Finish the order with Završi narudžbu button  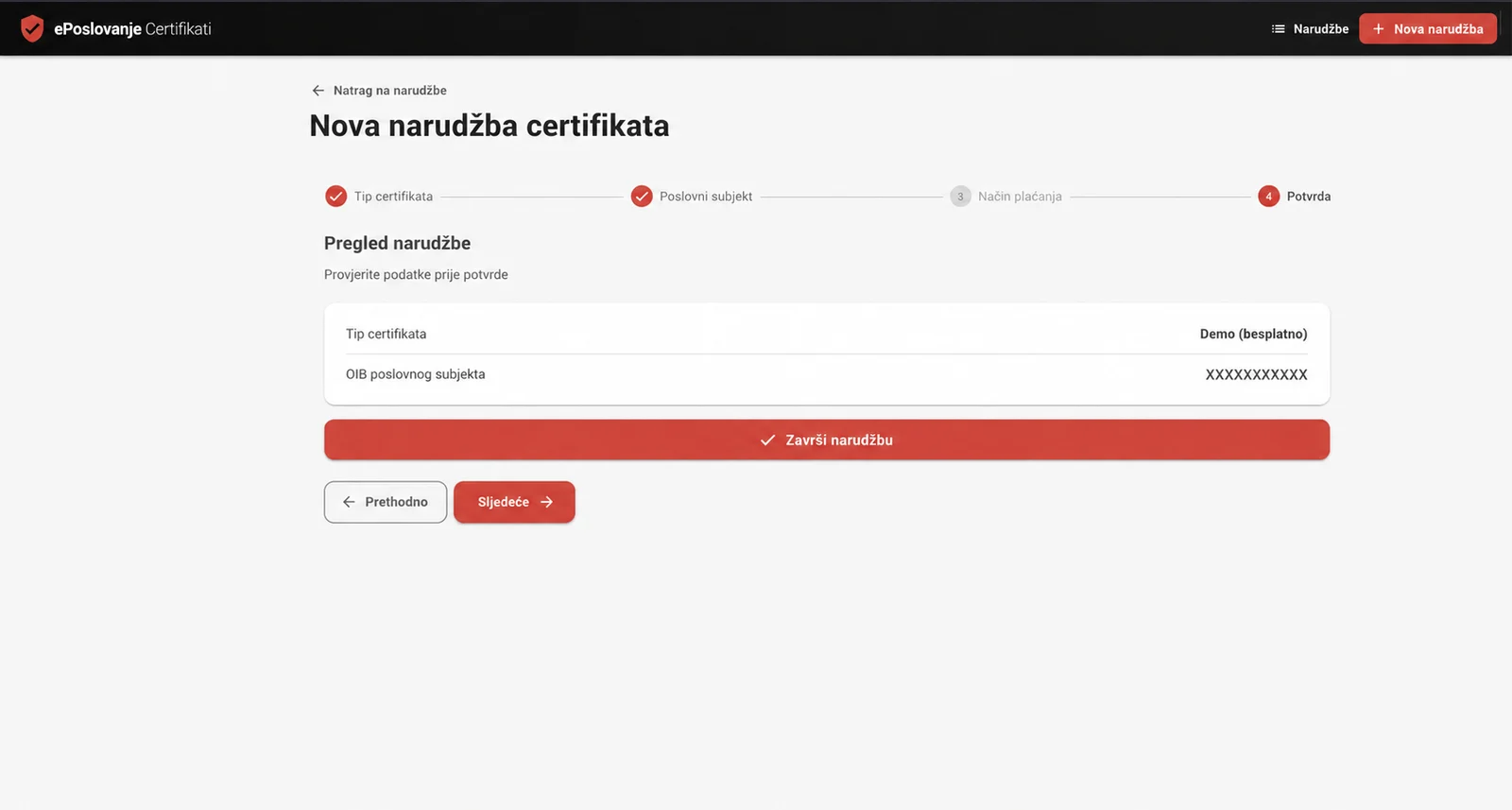(x=827, y=439)
